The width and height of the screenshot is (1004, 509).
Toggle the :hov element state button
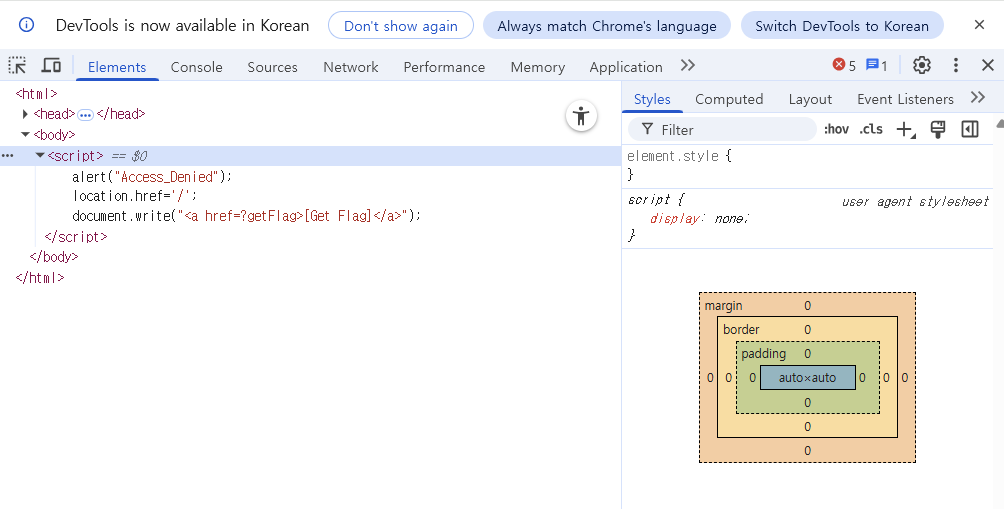(836, 129)
